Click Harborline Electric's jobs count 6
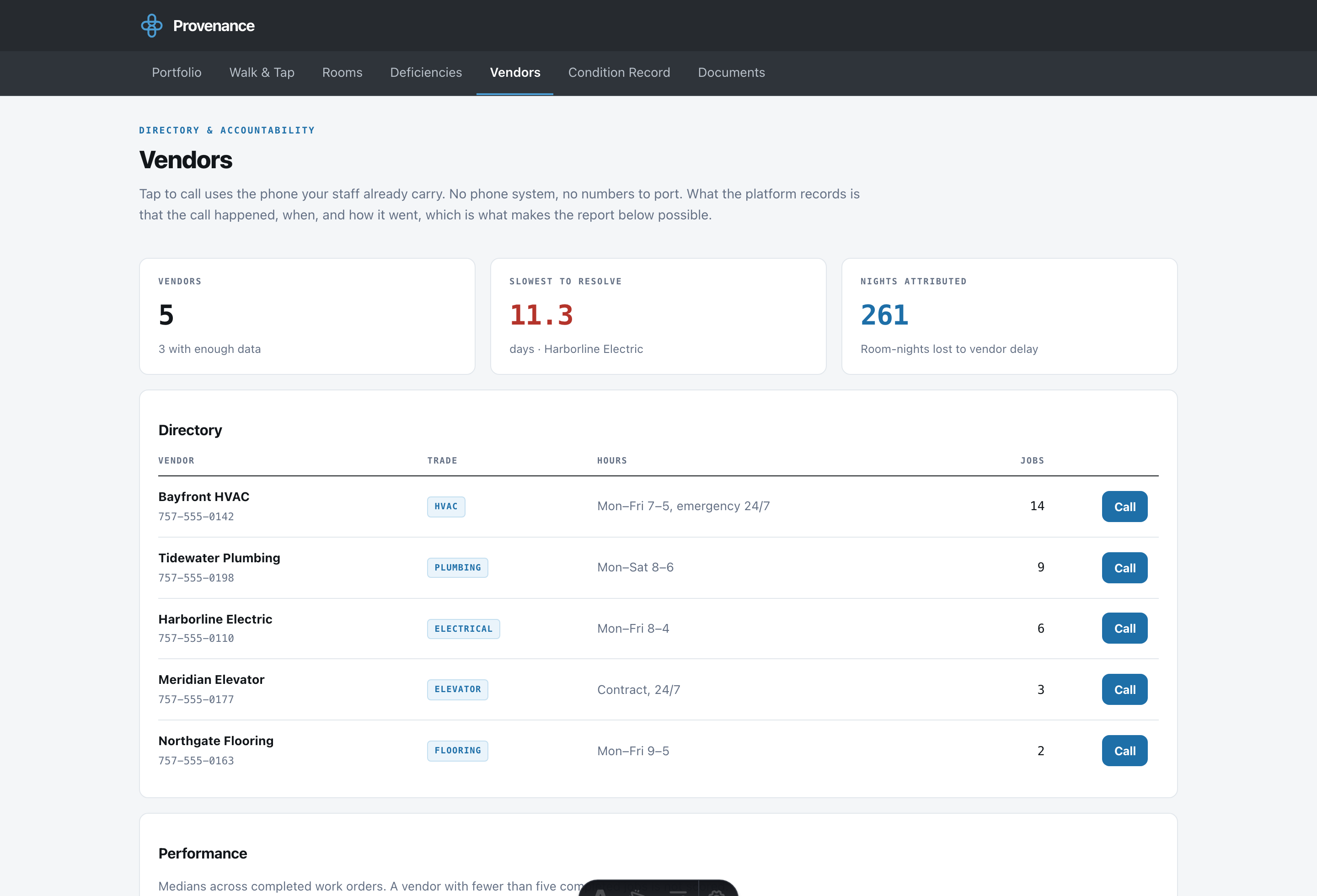The width and height of the screenshot is (1317, 896). pos(1040,628)
